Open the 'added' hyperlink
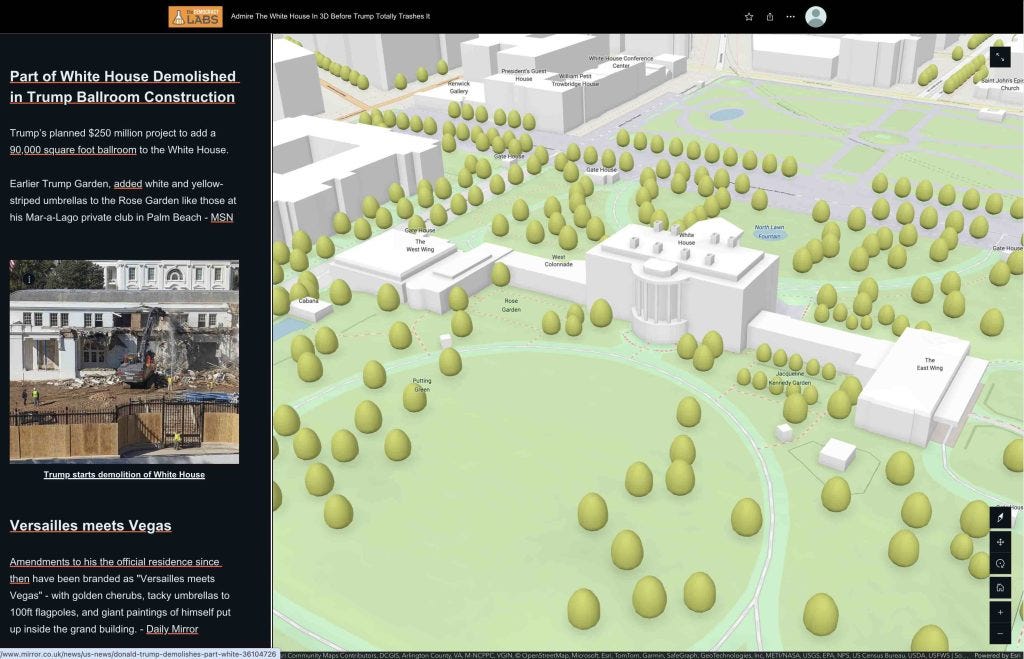 [x=127, y=184]
